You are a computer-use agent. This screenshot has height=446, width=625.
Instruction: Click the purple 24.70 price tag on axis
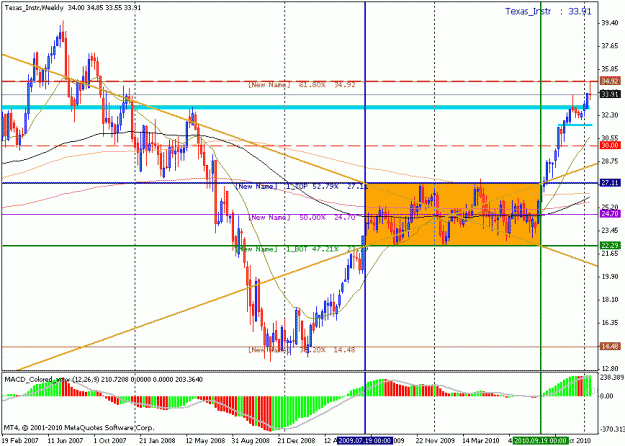pos(610,214)
